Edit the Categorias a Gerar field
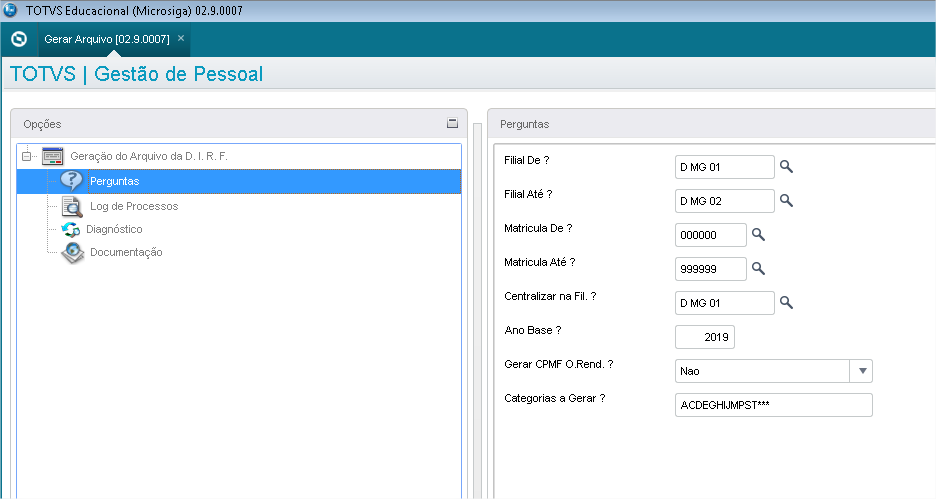The height and width of the screenshot is (499, 936). click(774, 405)
